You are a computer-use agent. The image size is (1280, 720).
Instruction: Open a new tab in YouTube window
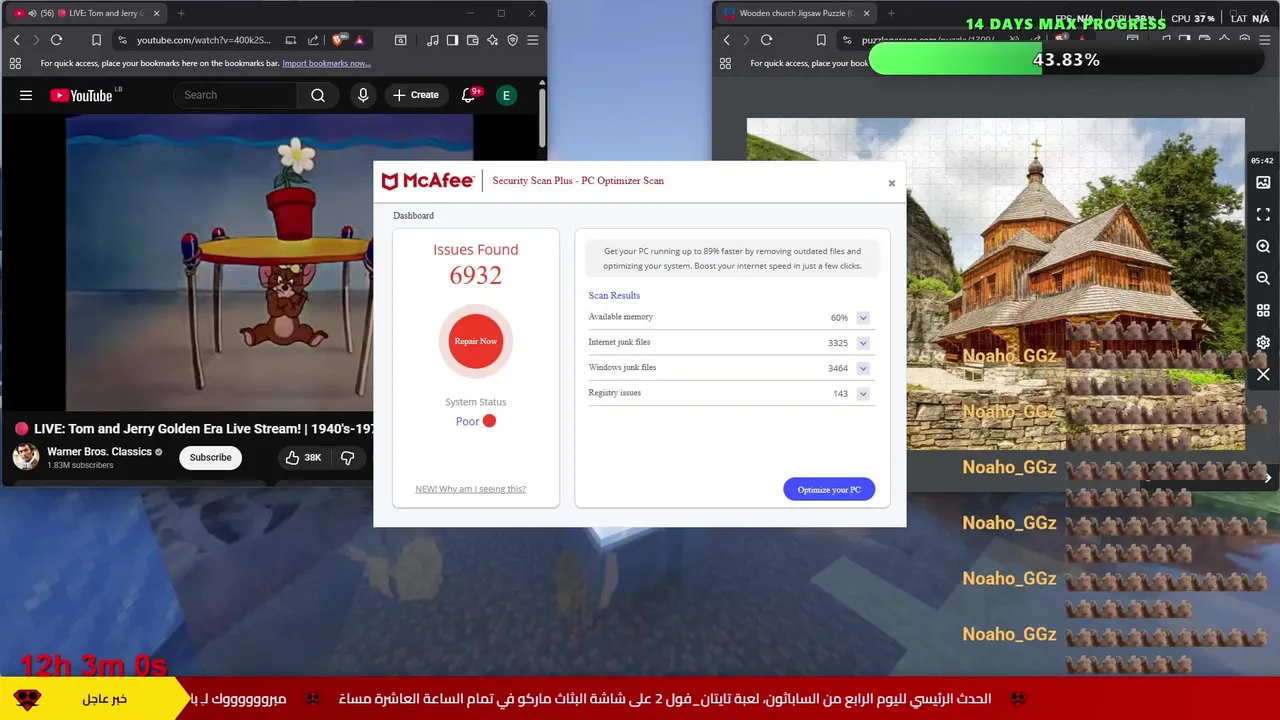pos(181,13)
